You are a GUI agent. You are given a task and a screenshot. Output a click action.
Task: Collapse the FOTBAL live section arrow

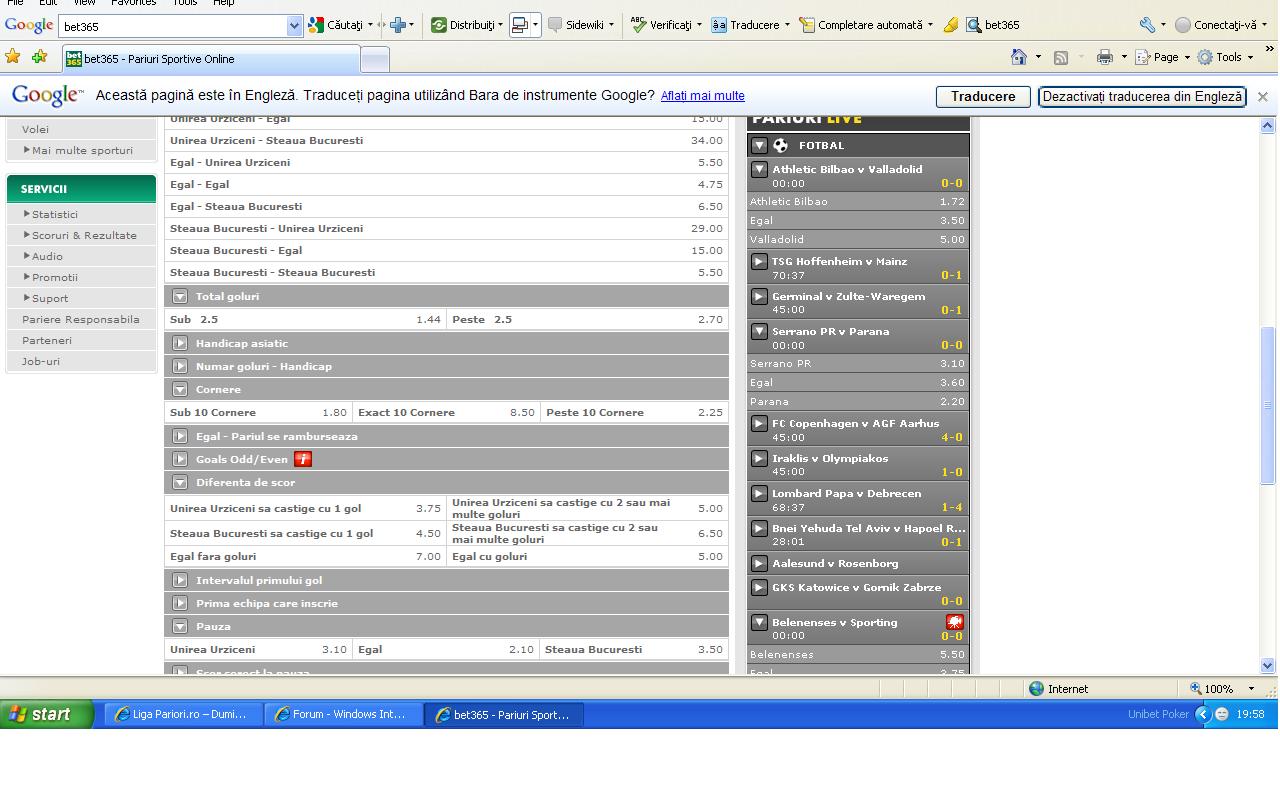coord(759,145)
